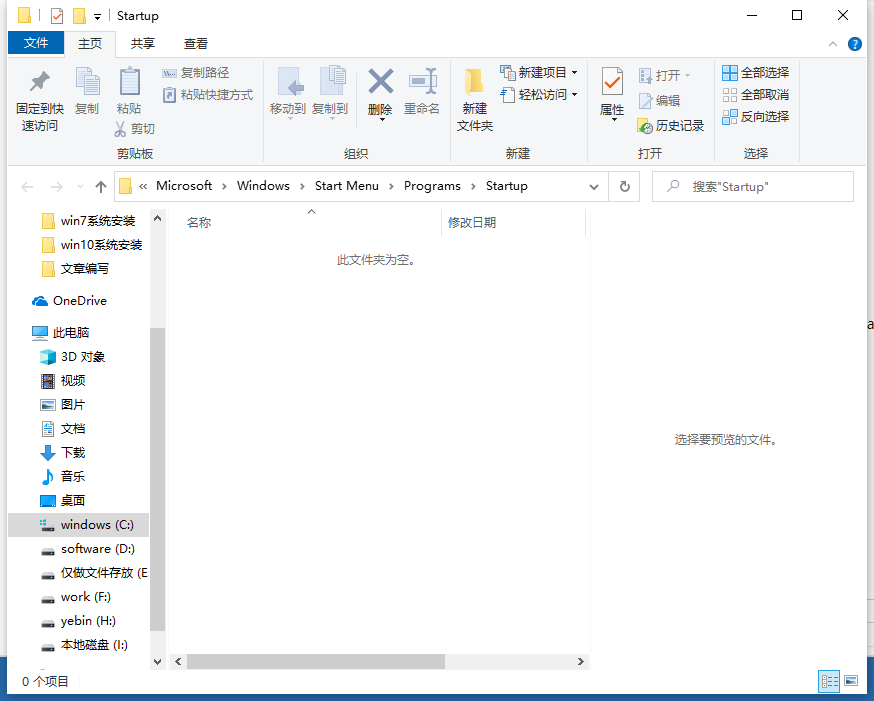
Task: Open the Copy to (复制到) menu
Action: 331,92
